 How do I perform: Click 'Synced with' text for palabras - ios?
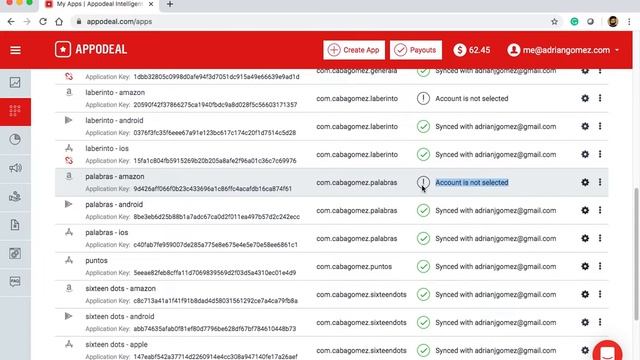coord(496,238)
